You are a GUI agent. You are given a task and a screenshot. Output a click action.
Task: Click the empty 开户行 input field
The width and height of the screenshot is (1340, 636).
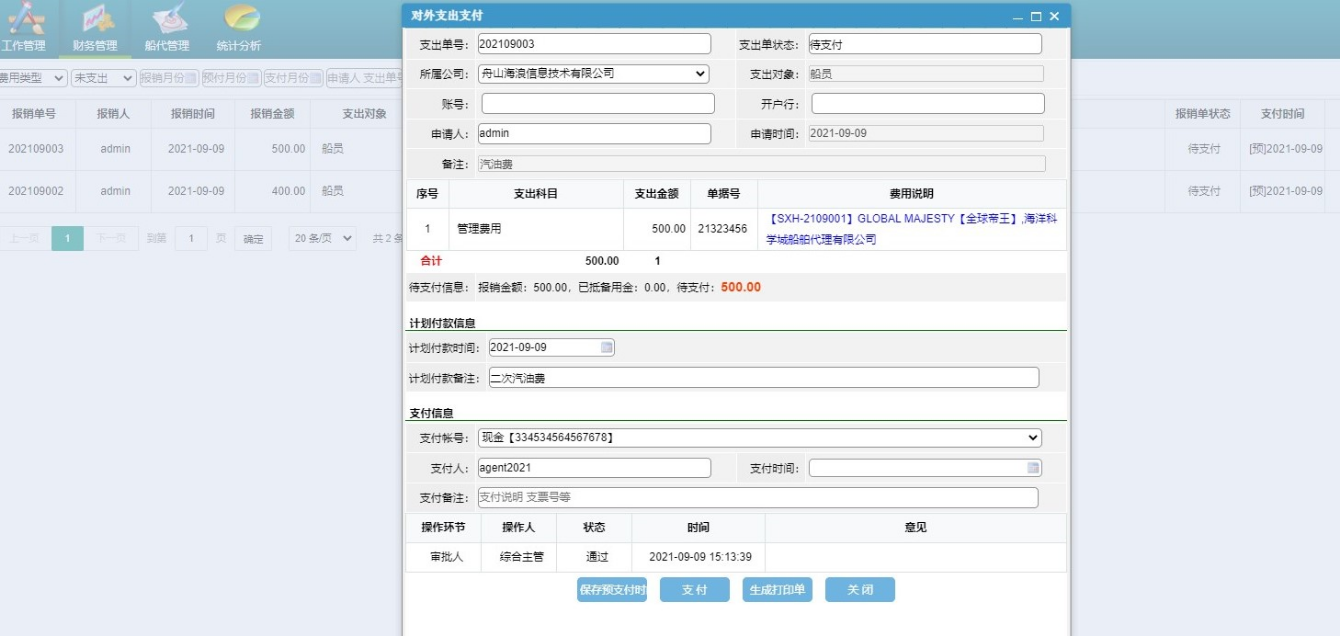927,104
